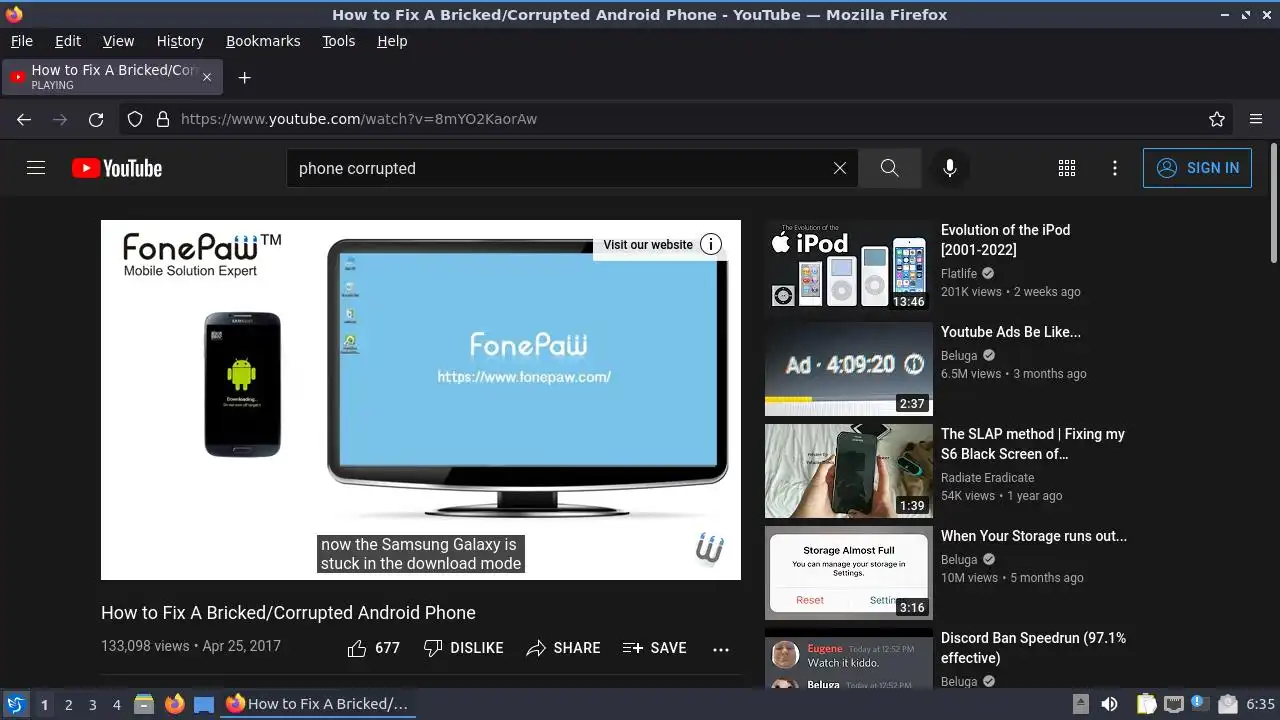Click SAVE to playlist button

tap(654, 648)
